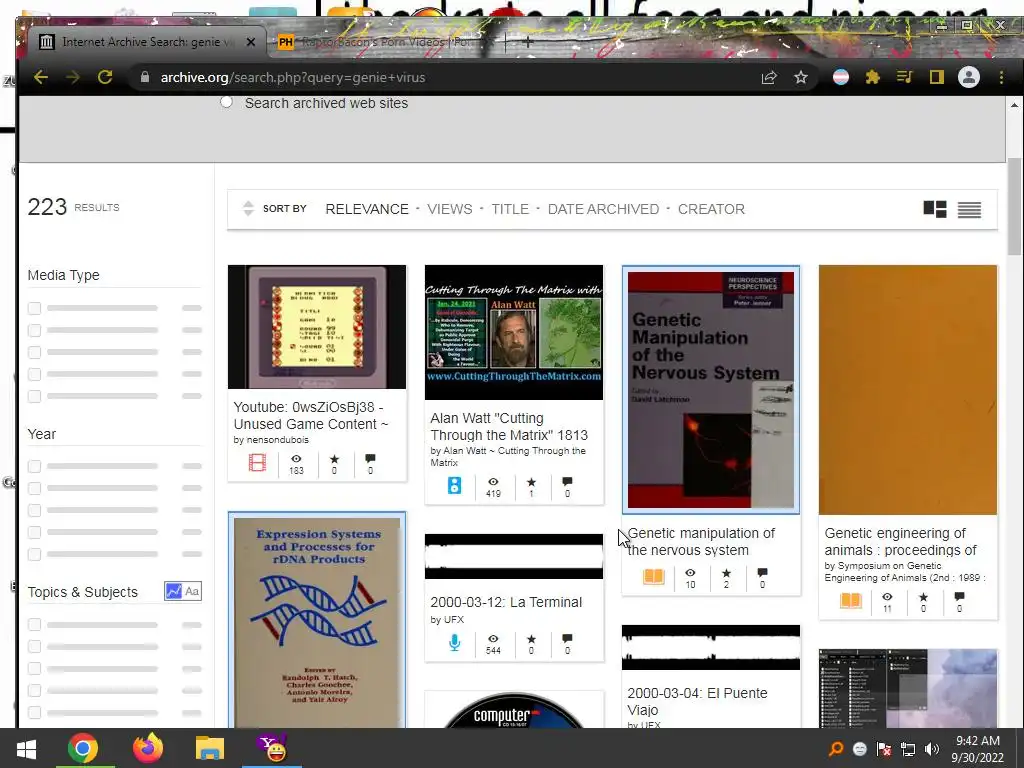Open 2000-03-04: El Puente Viajo item
Screen dimensions: 1024x768
697,701
